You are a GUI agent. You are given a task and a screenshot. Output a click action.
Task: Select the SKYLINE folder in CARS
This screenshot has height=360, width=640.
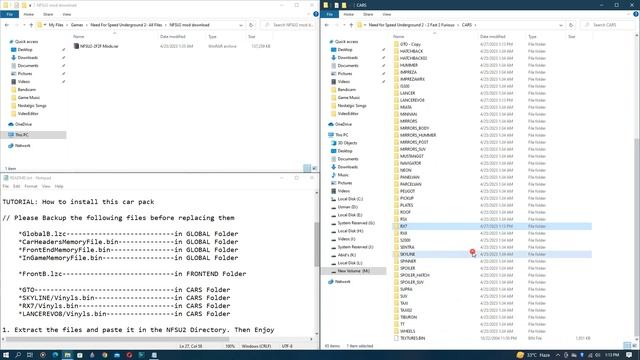[492, 254]
